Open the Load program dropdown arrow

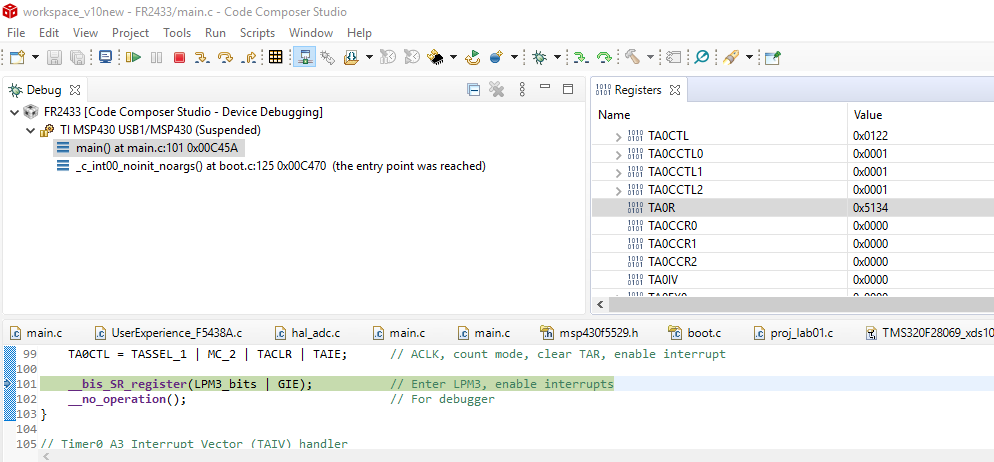(369, 58)
